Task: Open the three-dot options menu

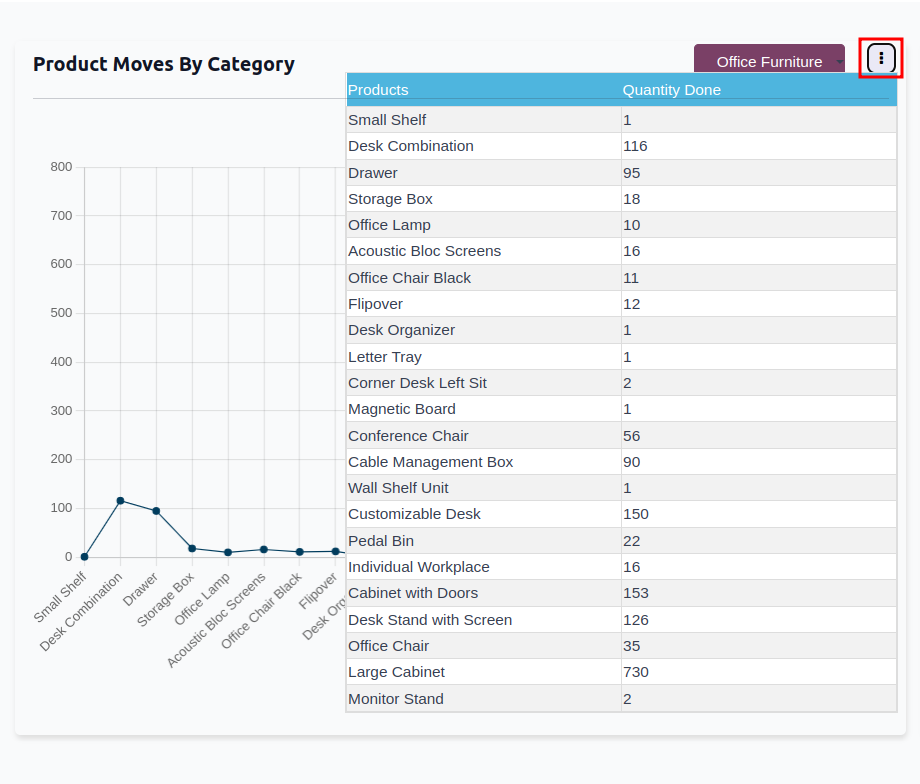Action: tap(881, 59)
